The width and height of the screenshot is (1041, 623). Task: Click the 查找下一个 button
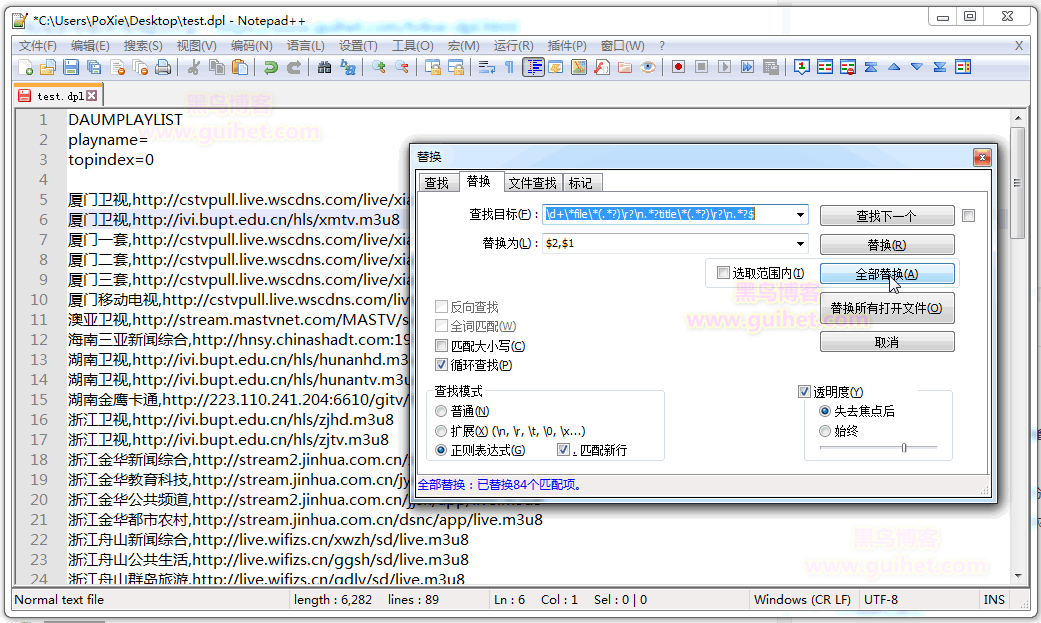coord(887,216)
